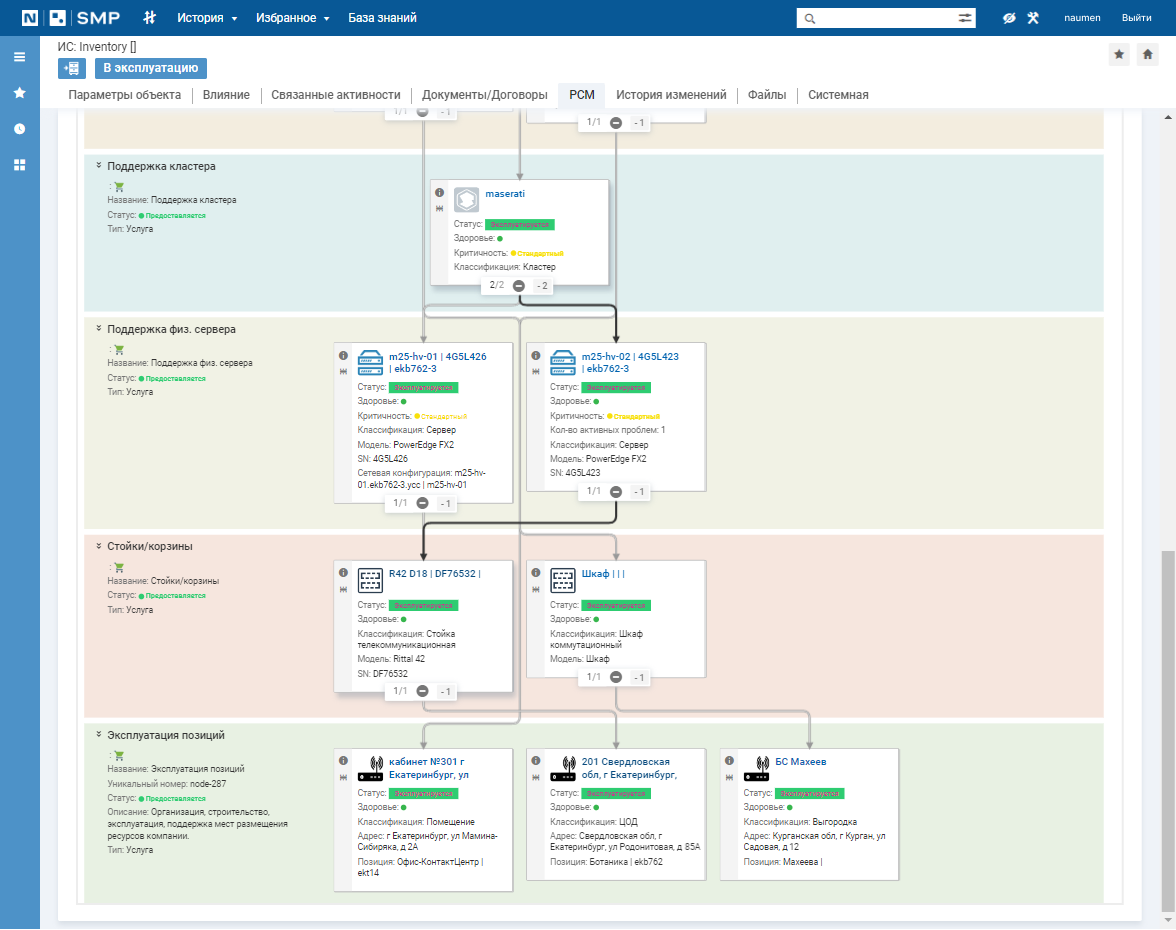Image resolution: width=1176 pixels, height=930 pixels.
Task: Switch to Файлы tab
Action: (x=767, y=95)
